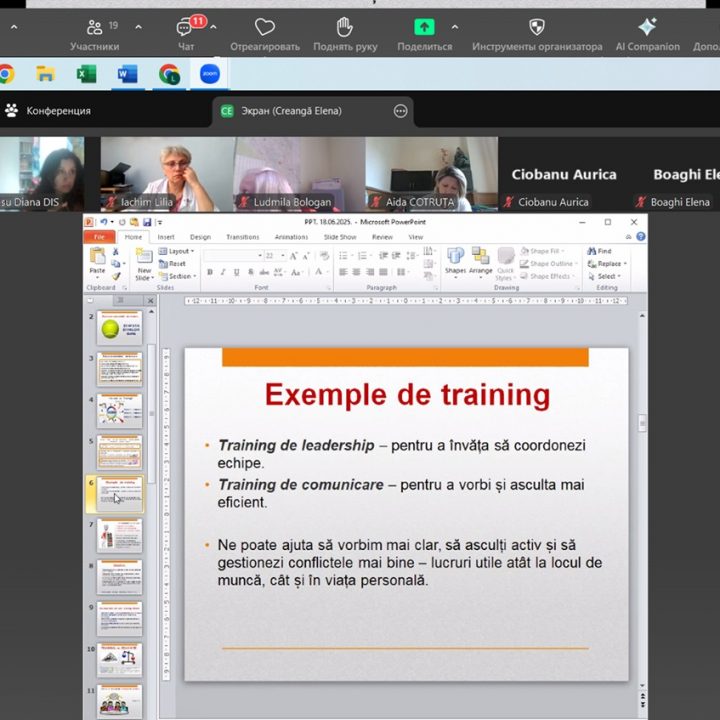
Task: Close the slide thumbnails pane
Action: click(150, 301)
